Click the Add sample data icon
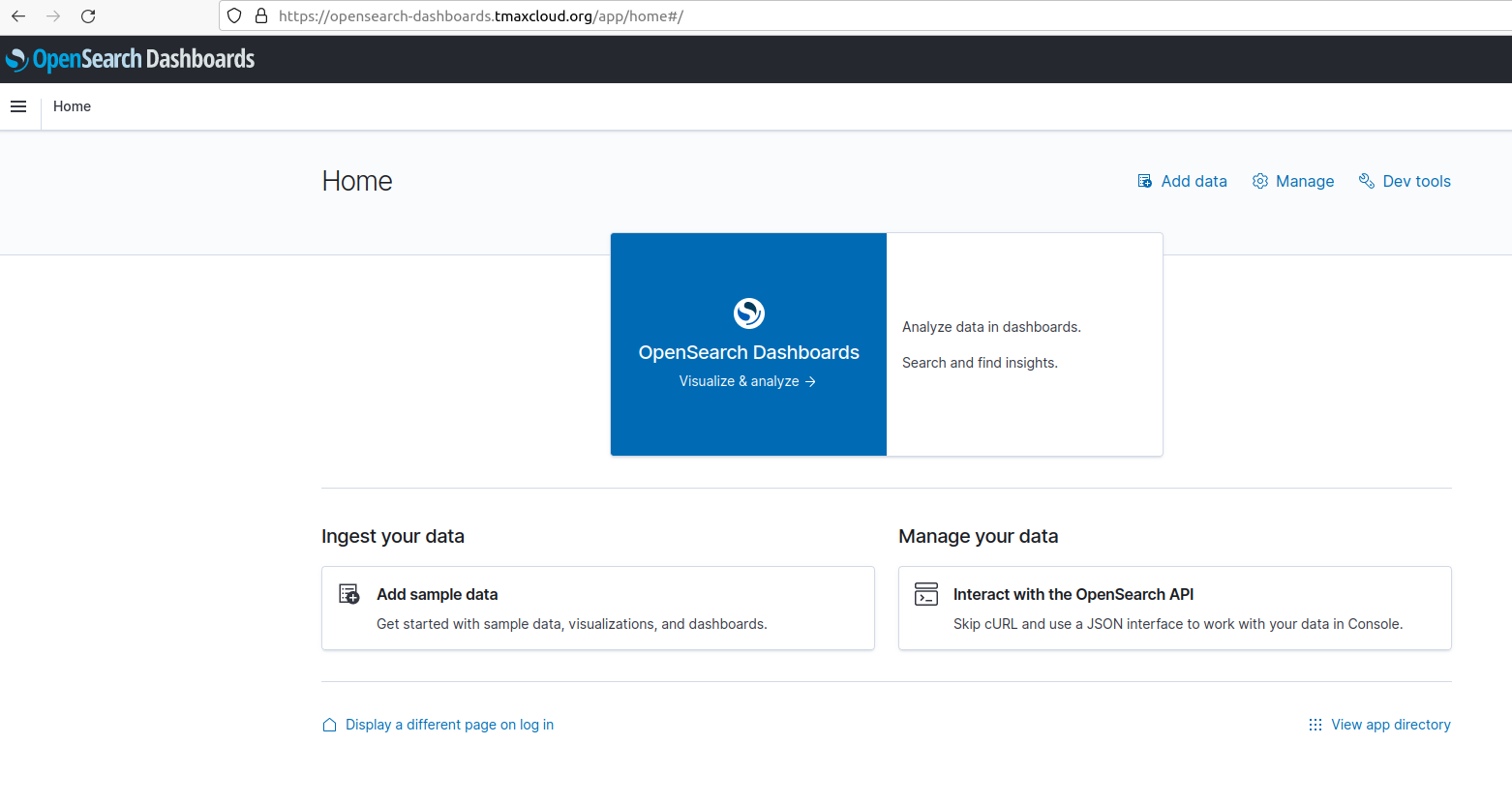 (x=349, y=594)
